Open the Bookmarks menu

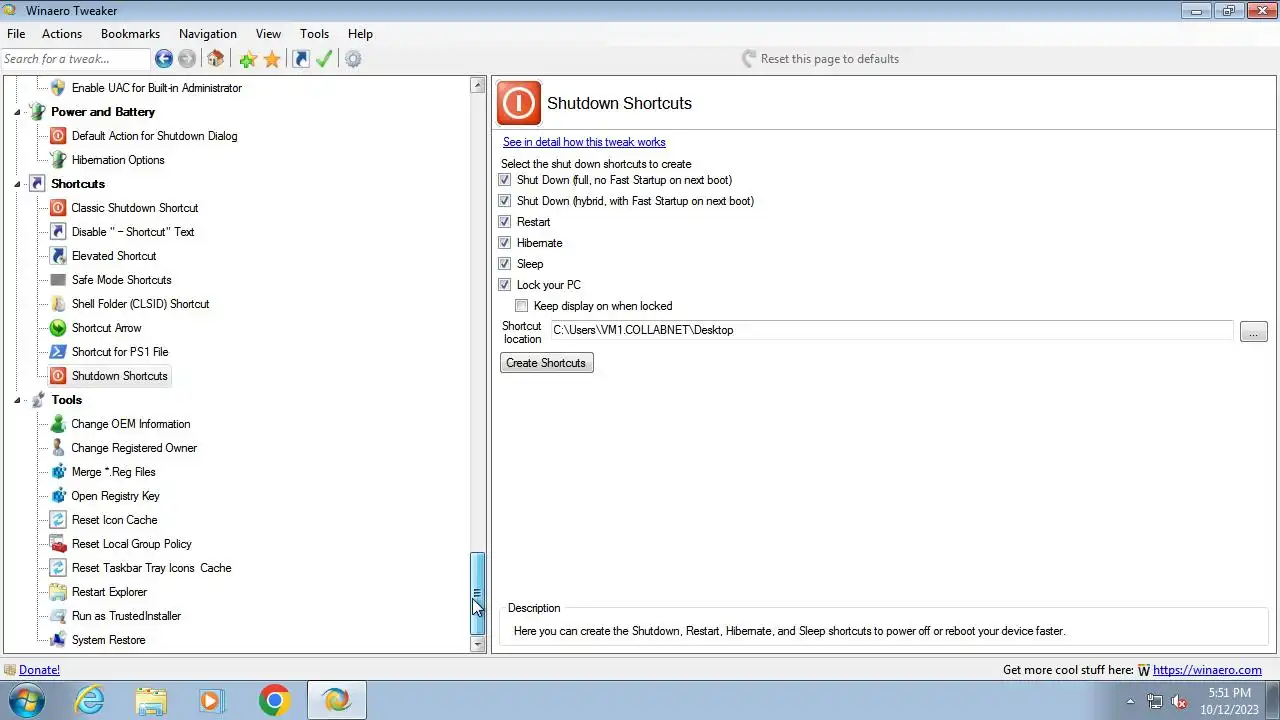130,34
